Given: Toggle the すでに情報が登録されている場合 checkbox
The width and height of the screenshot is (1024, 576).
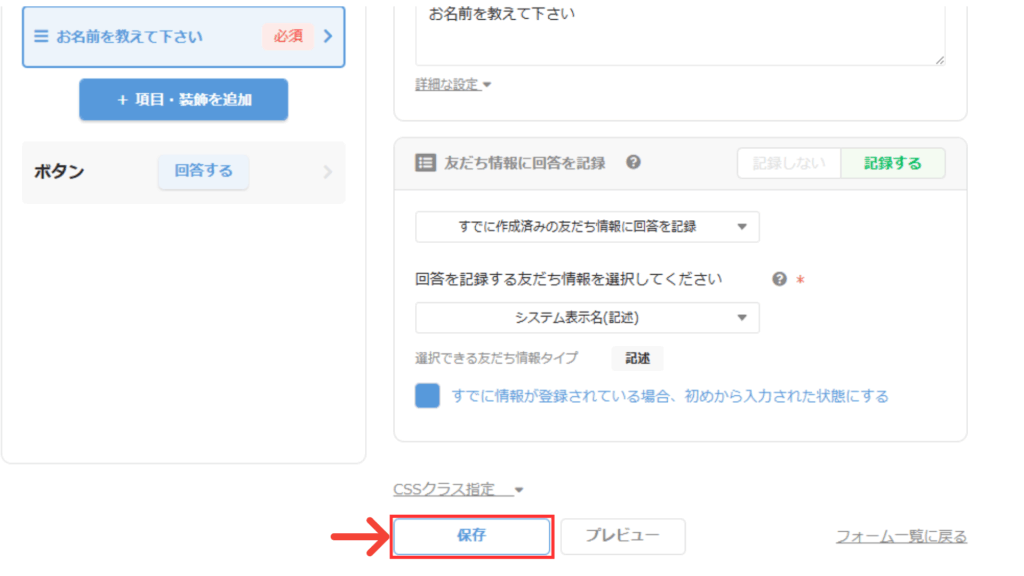Looking at the screenshot, I should (x=427, y=396).
